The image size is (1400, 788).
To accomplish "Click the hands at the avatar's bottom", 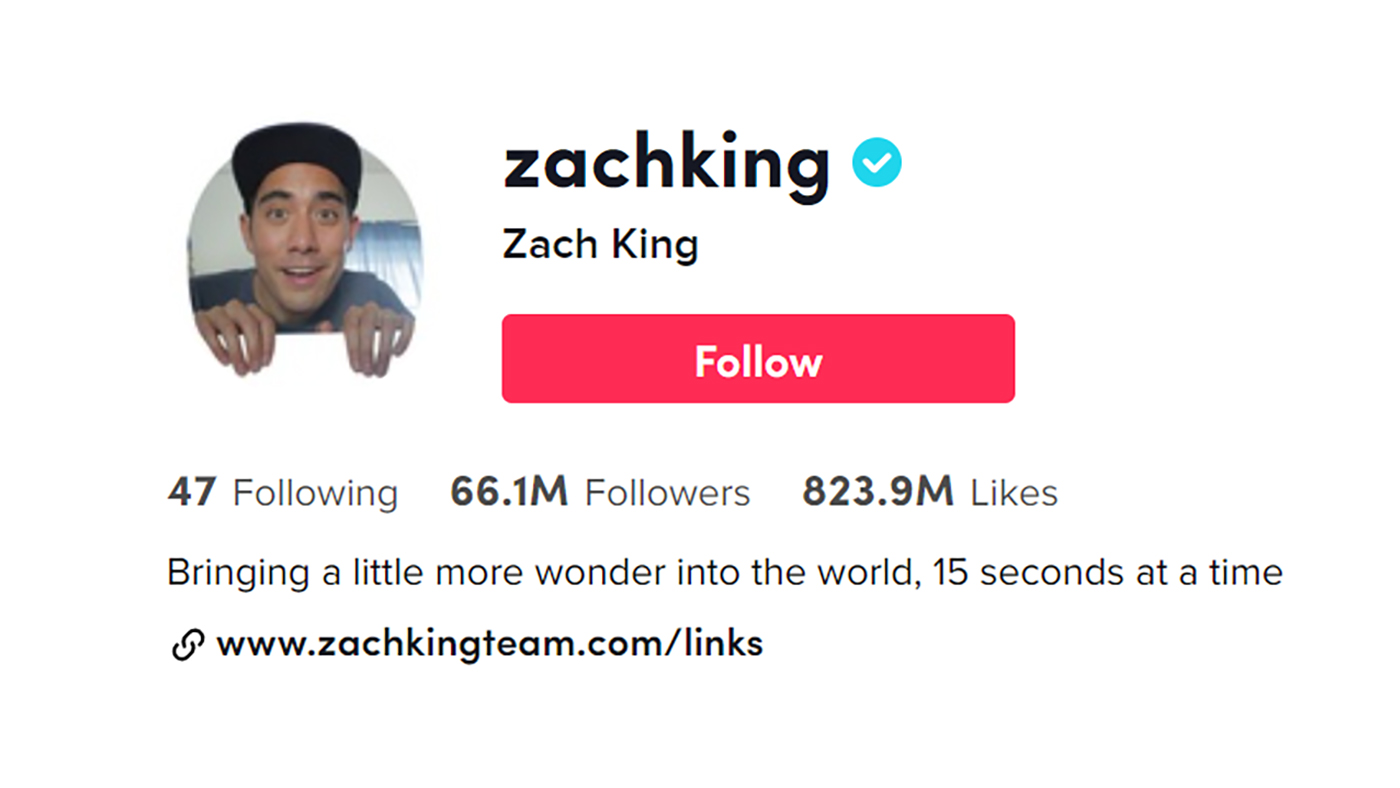I will tap(305, 338).
